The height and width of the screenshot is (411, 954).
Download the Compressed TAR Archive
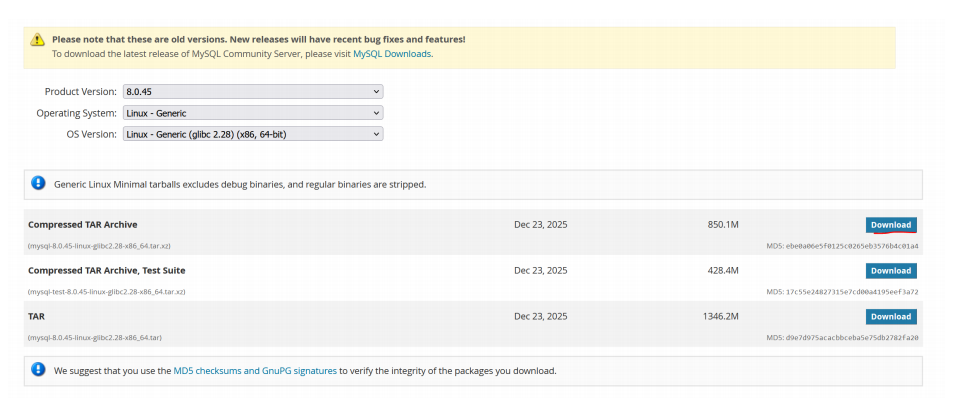click(891, 225)
